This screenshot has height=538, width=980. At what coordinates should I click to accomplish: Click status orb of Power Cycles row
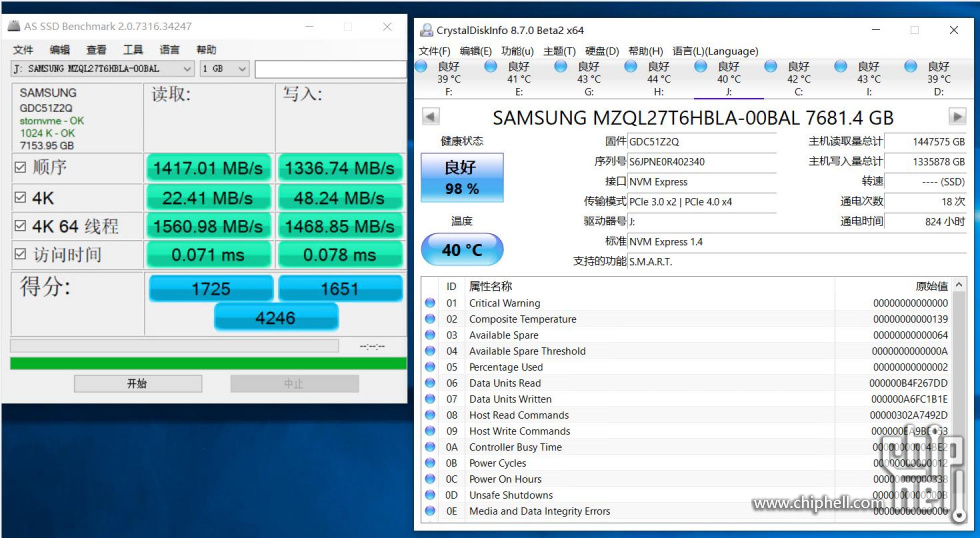(430, 463)
